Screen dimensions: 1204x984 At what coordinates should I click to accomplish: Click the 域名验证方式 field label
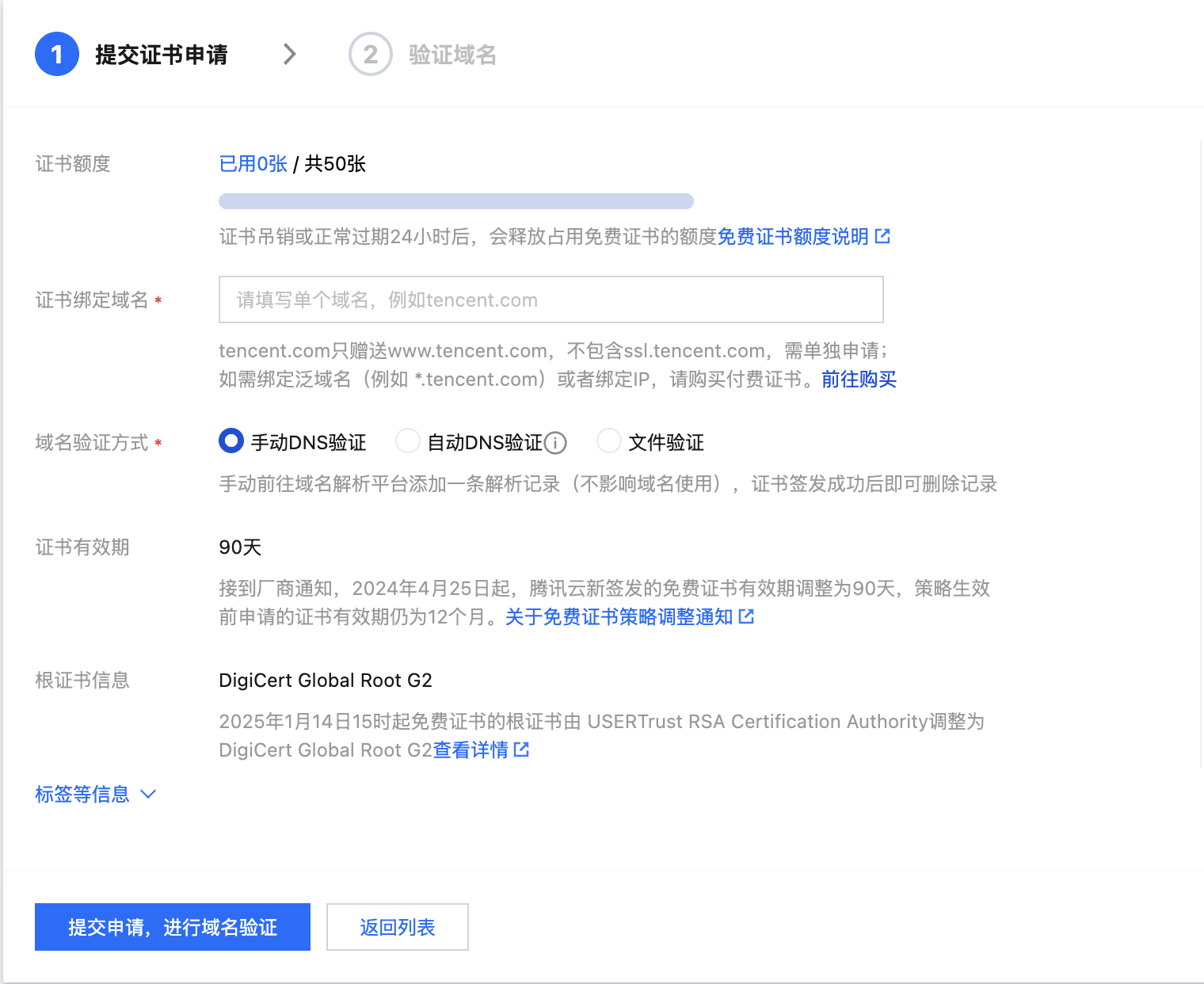pyautogui.click(x=92, y=443)
